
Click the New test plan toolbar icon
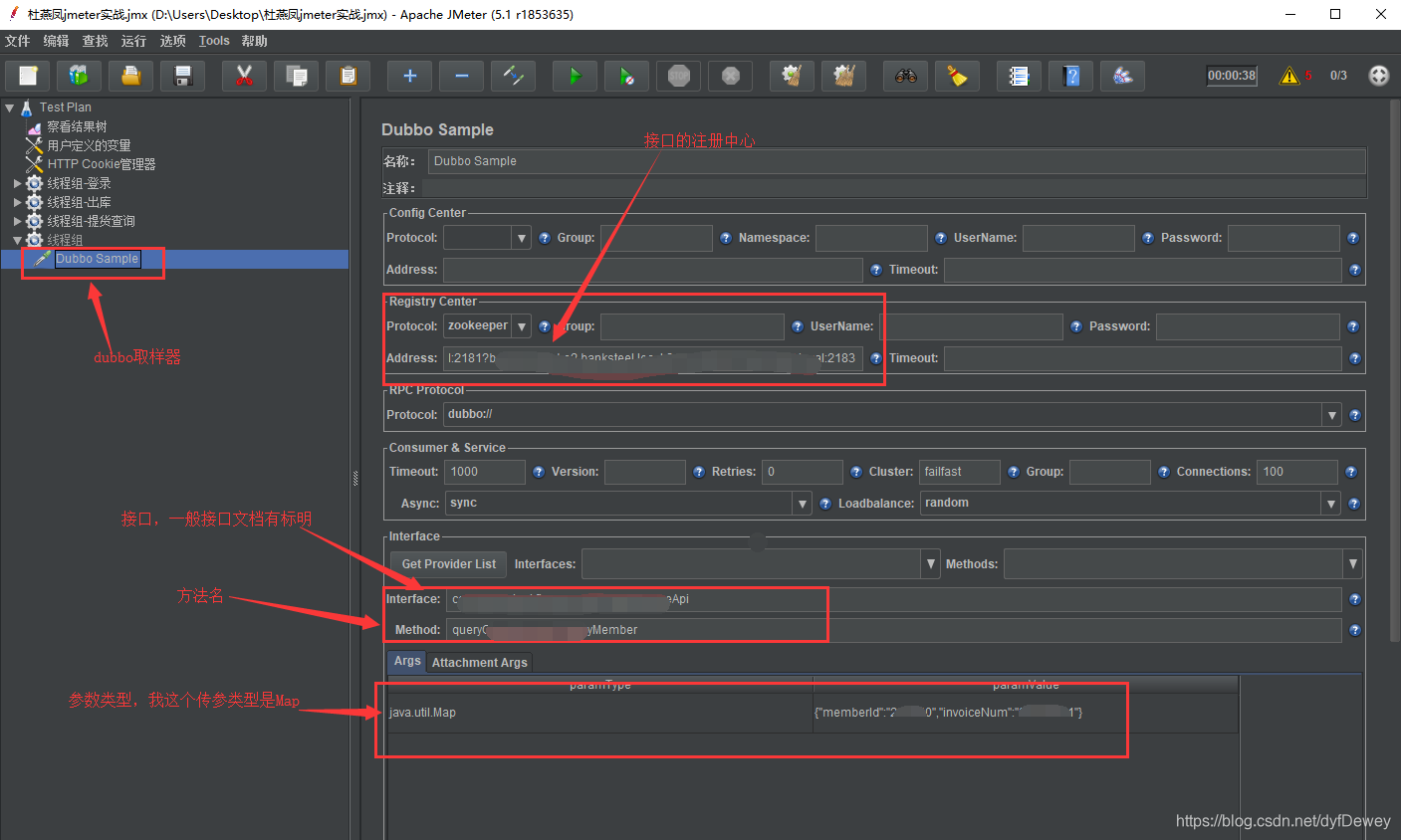tap(28, 76)
